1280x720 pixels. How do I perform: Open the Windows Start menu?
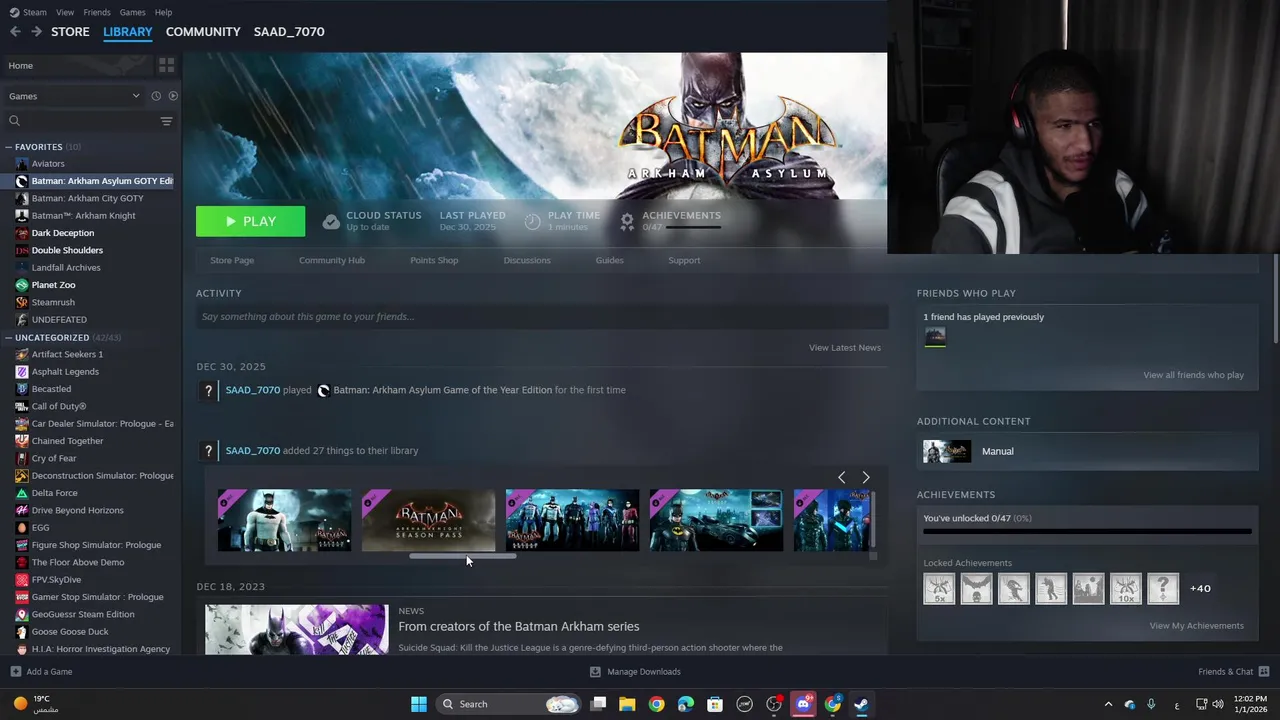(419, 704)
